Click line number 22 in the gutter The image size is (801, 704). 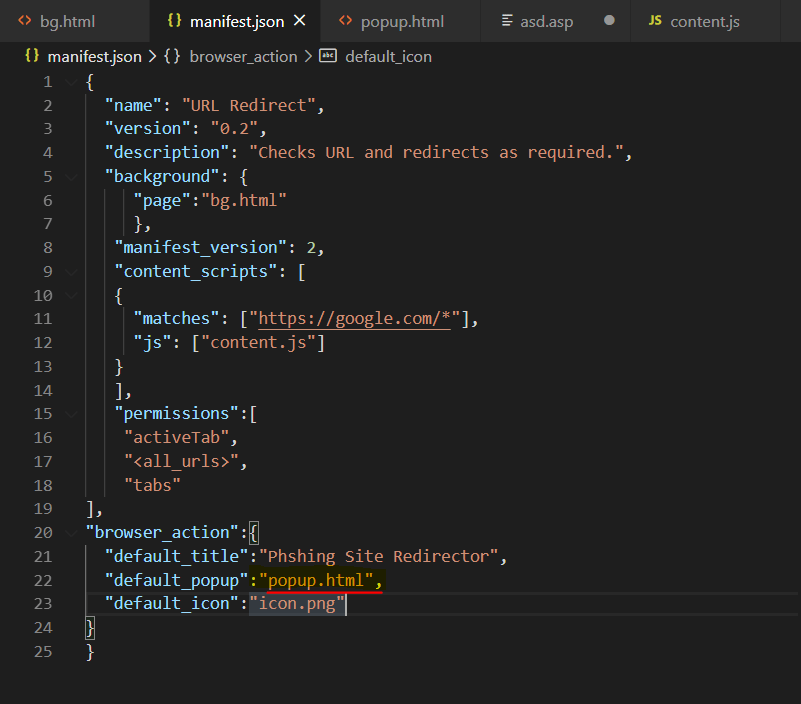coord(42,580)
